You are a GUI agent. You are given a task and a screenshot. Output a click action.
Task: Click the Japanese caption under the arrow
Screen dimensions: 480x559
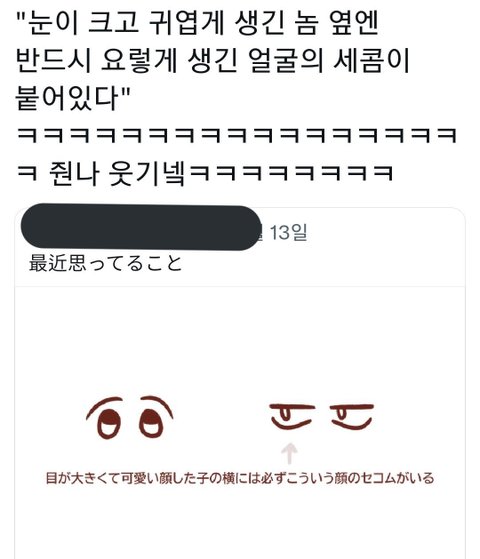coord(240,478)
